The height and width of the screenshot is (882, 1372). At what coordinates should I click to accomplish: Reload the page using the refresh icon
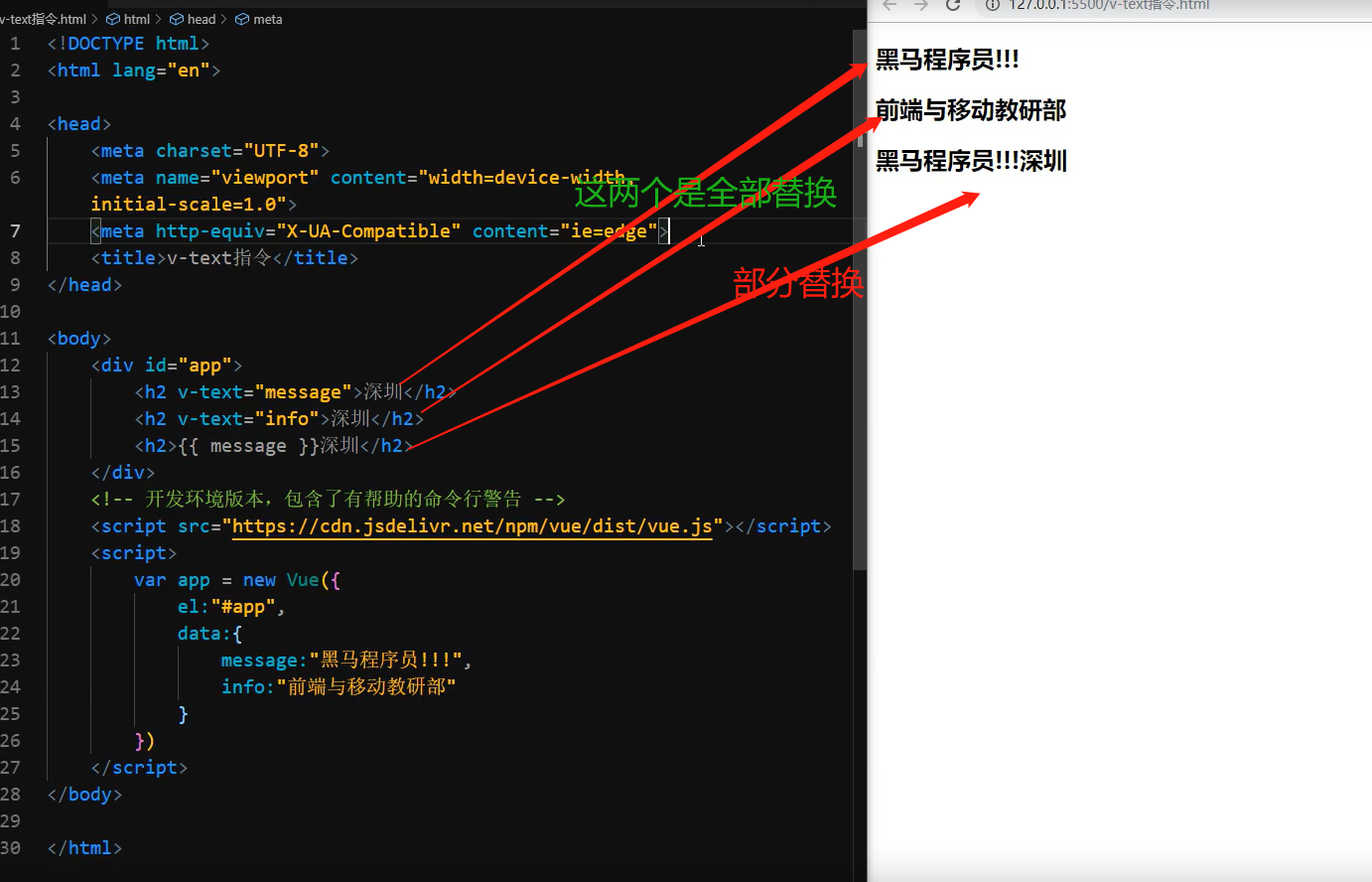[x=952, y=6]
